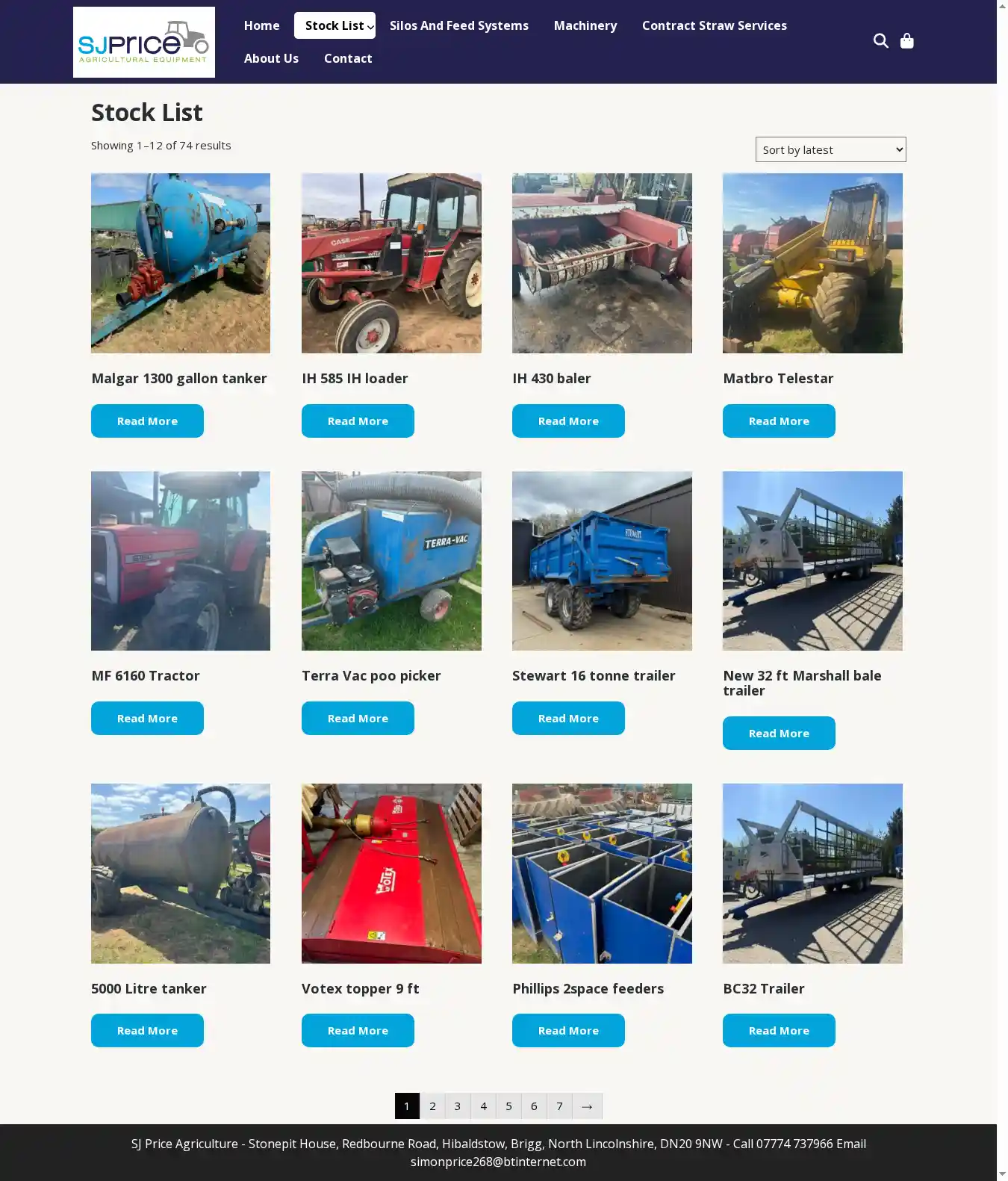Open the Sort by latest dropdown
Screen dimensions: 1008x1181
pos(830,149)
